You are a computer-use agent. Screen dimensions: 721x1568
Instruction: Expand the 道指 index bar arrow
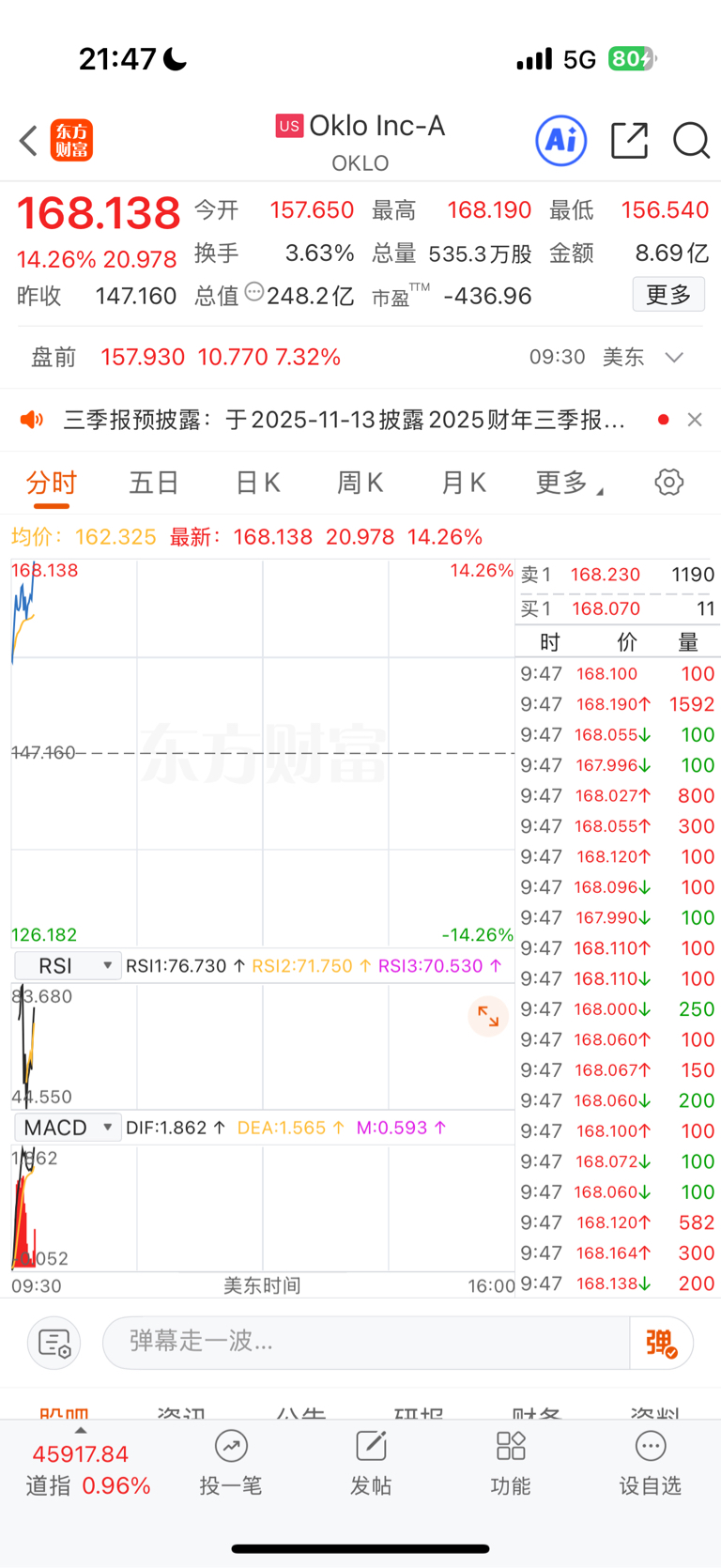point(81,1431)
